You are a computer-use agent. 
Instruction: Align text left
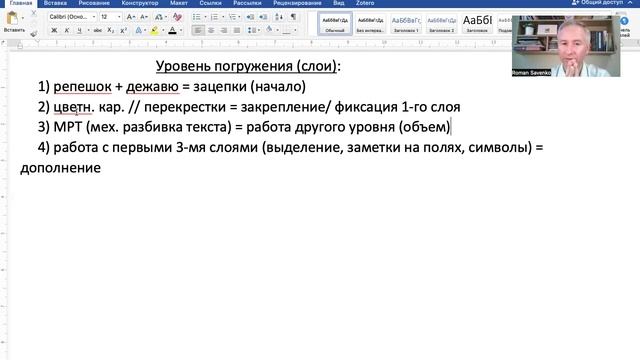click(x=198, y=30)
